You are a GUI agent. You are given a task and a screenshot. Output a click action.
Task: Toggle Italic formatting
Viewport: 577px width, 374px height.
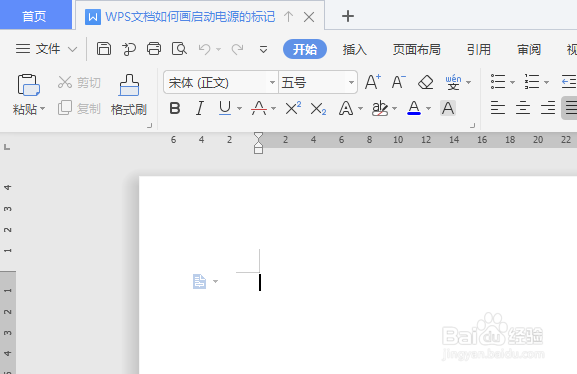point(199,109)
